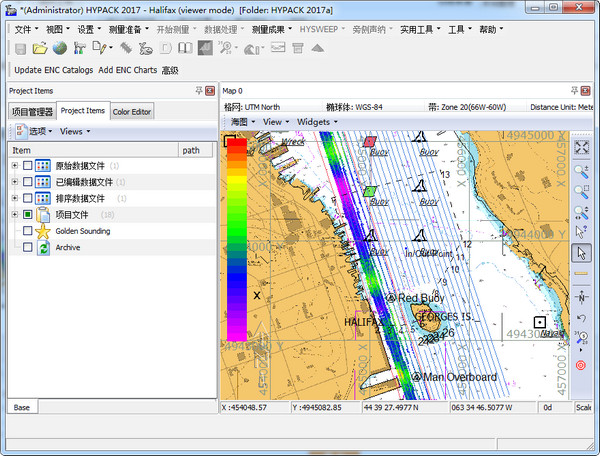600x456 pixels.
Task: Click the rainbow depth color bar legend
Action: click(236, 239)
